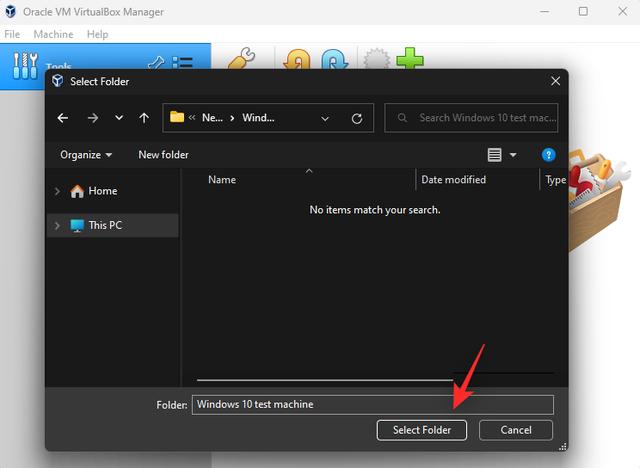Click the green Add machine icon
This screenshot has height=468, width=640.
pos(409,60)
